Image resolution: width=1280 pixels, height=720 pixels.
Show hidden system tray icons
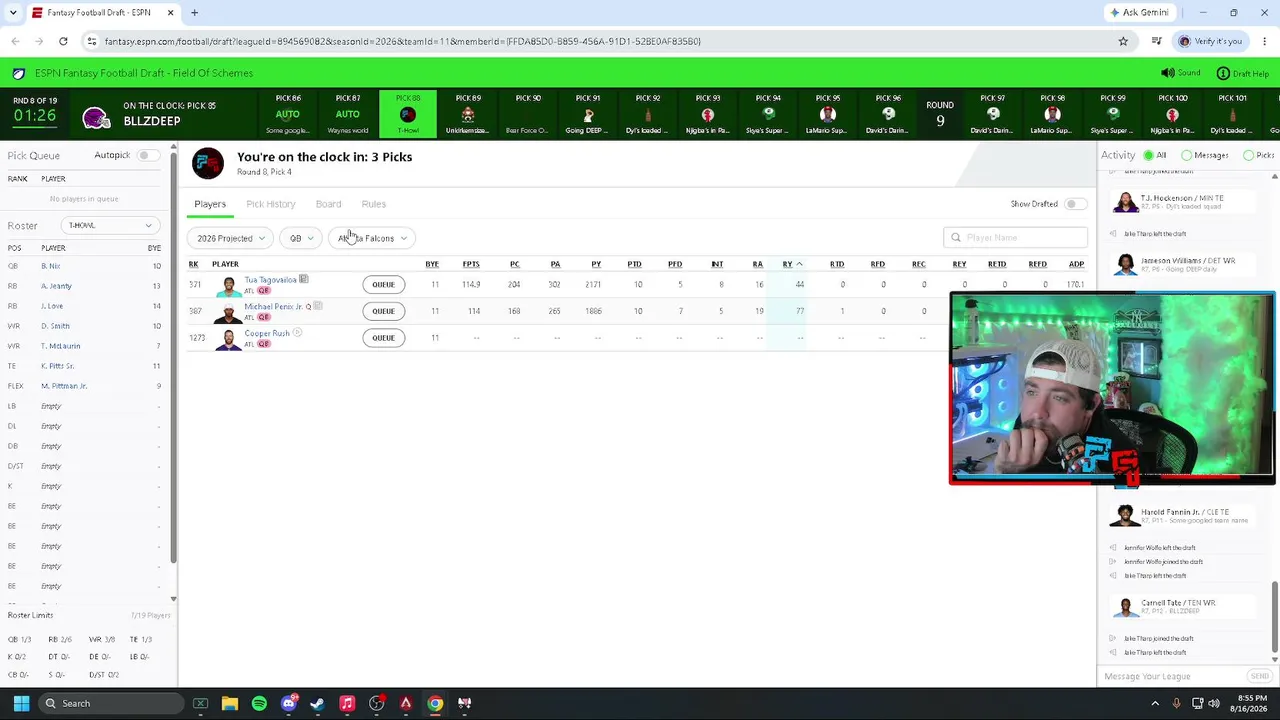[x=1155, y=703]
